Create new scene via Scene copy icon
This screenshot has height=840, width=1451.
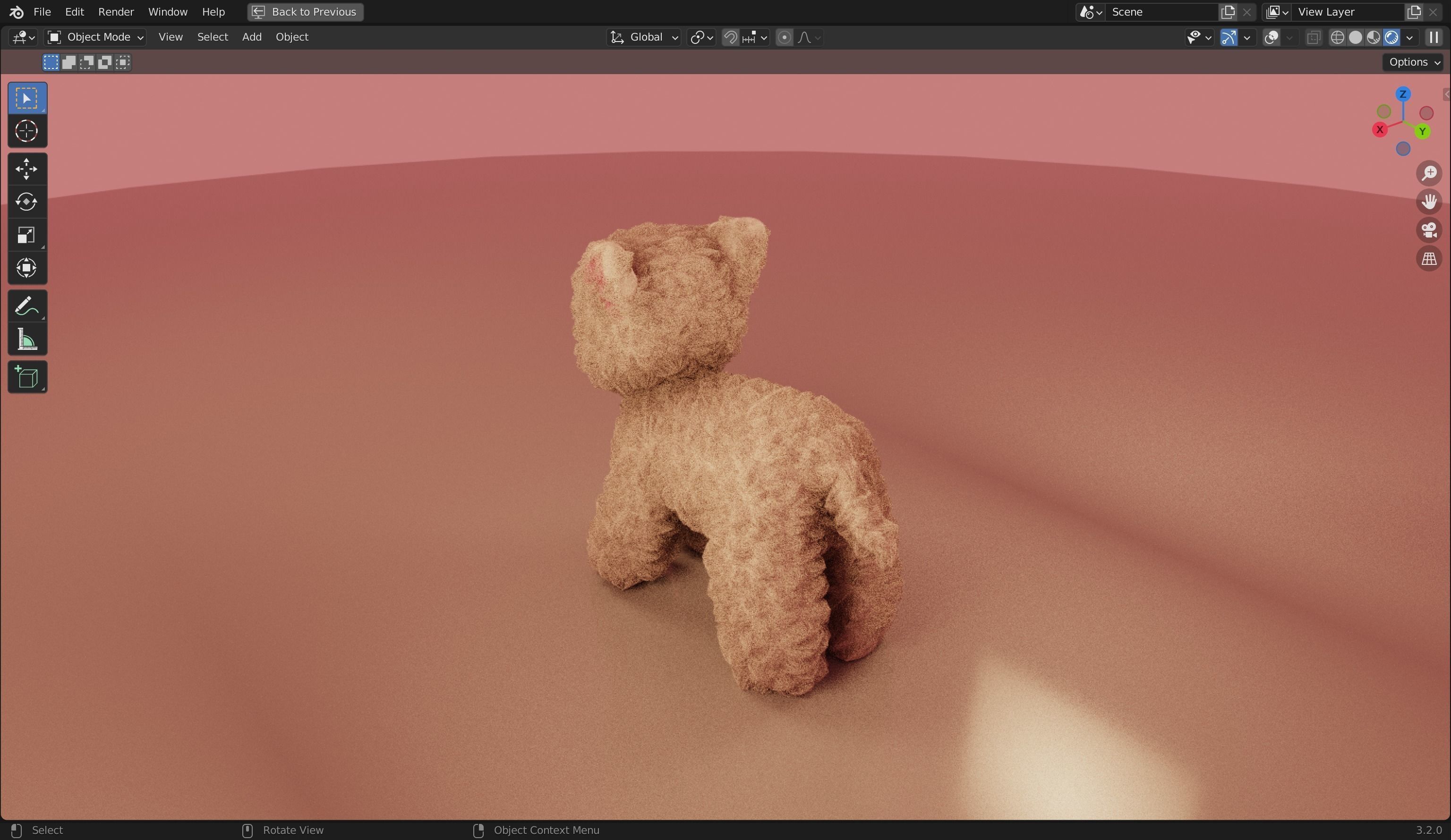[1228, 11]
